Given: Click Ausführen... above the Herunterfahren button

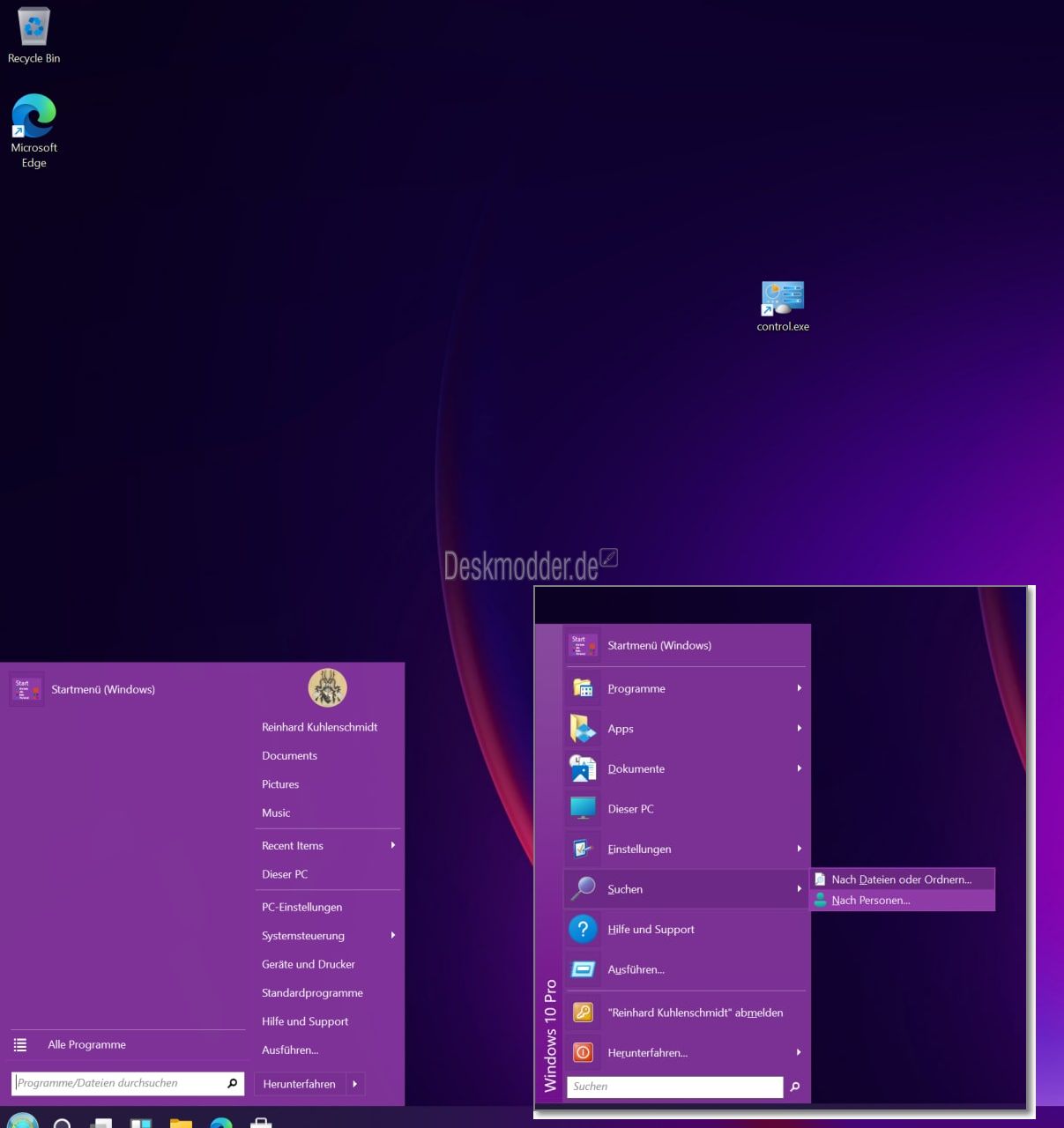Looking at the screenshot, I should 327,1050.
